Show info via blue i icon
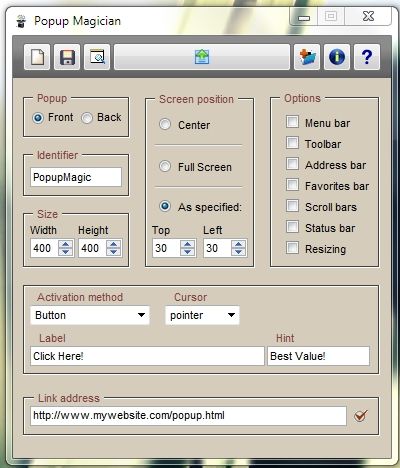This screenshot has width=400, height=468. point(337,57)
